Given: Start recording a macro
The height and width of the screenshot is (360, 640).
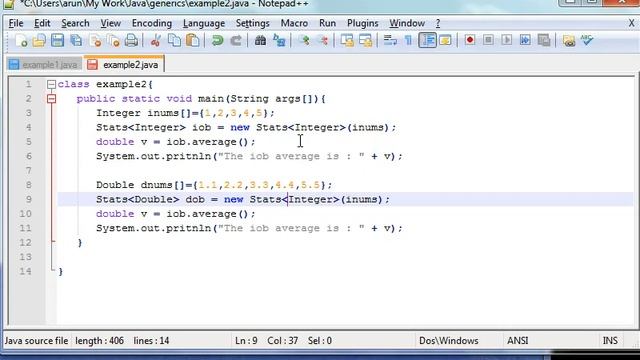Looking at the screenshot, I should click(x=470, y=40).
